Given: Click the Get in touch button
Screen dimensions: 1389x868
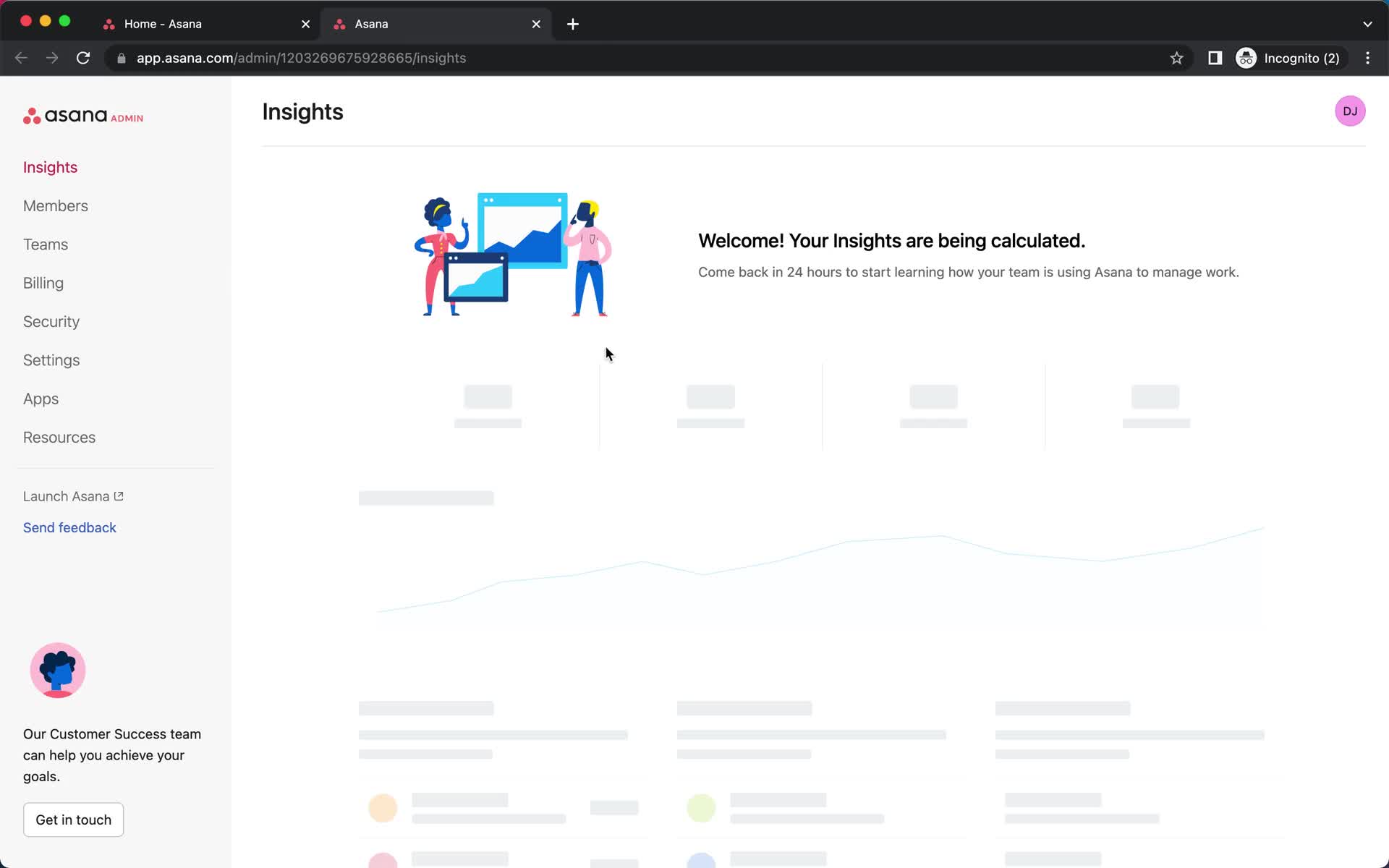Looking at the screenshot, I should pos(73,819).
